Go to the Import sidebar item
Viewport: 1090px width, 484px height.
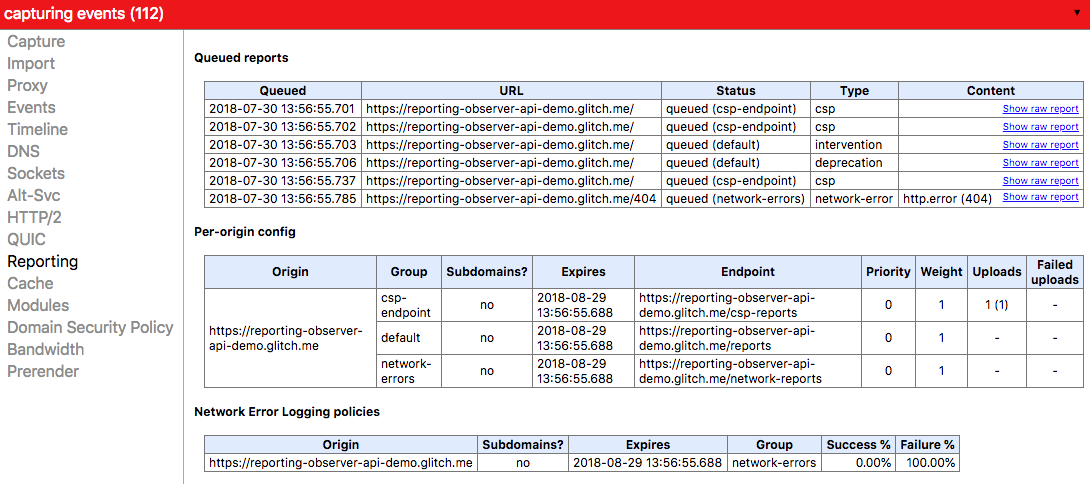pyautogui.click(x=31, y=64)
